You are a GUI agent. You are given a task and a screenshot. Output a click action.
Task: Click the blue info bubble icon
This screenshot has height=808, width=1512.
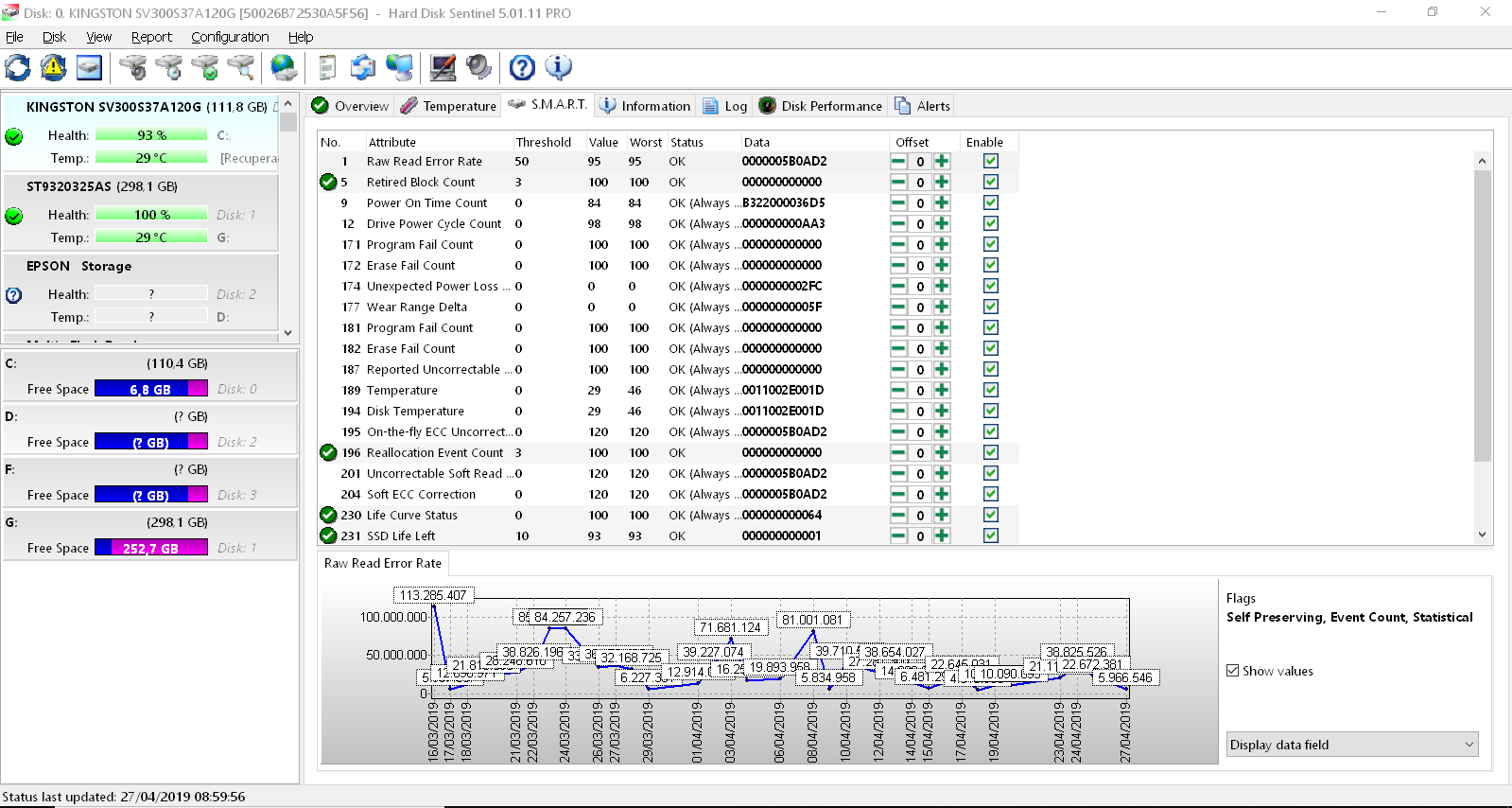tap(559, 67)
